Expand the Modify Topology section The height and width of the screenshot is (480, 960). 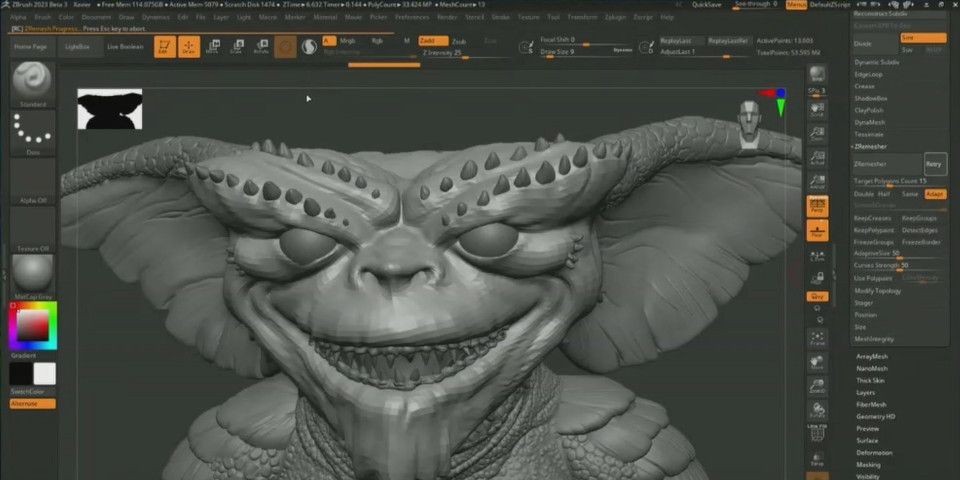tap(877, 291)
